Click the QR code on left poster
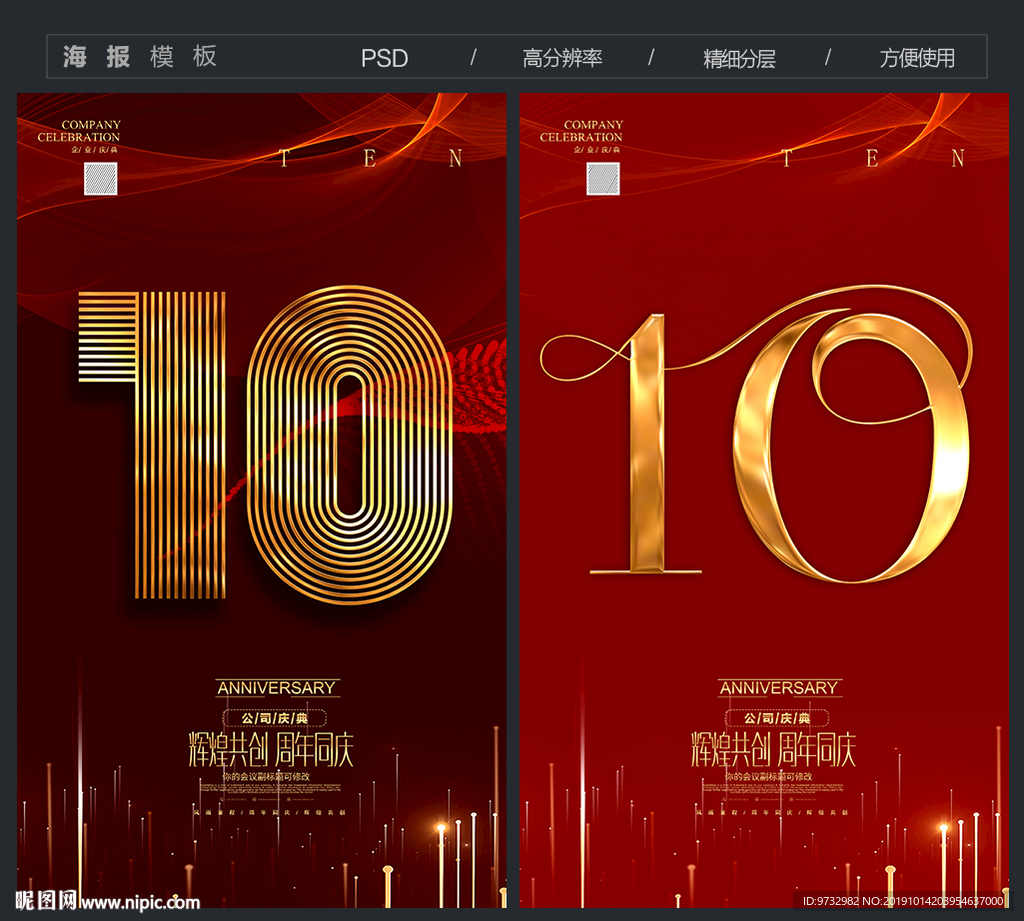 click(x=101, y=179)
